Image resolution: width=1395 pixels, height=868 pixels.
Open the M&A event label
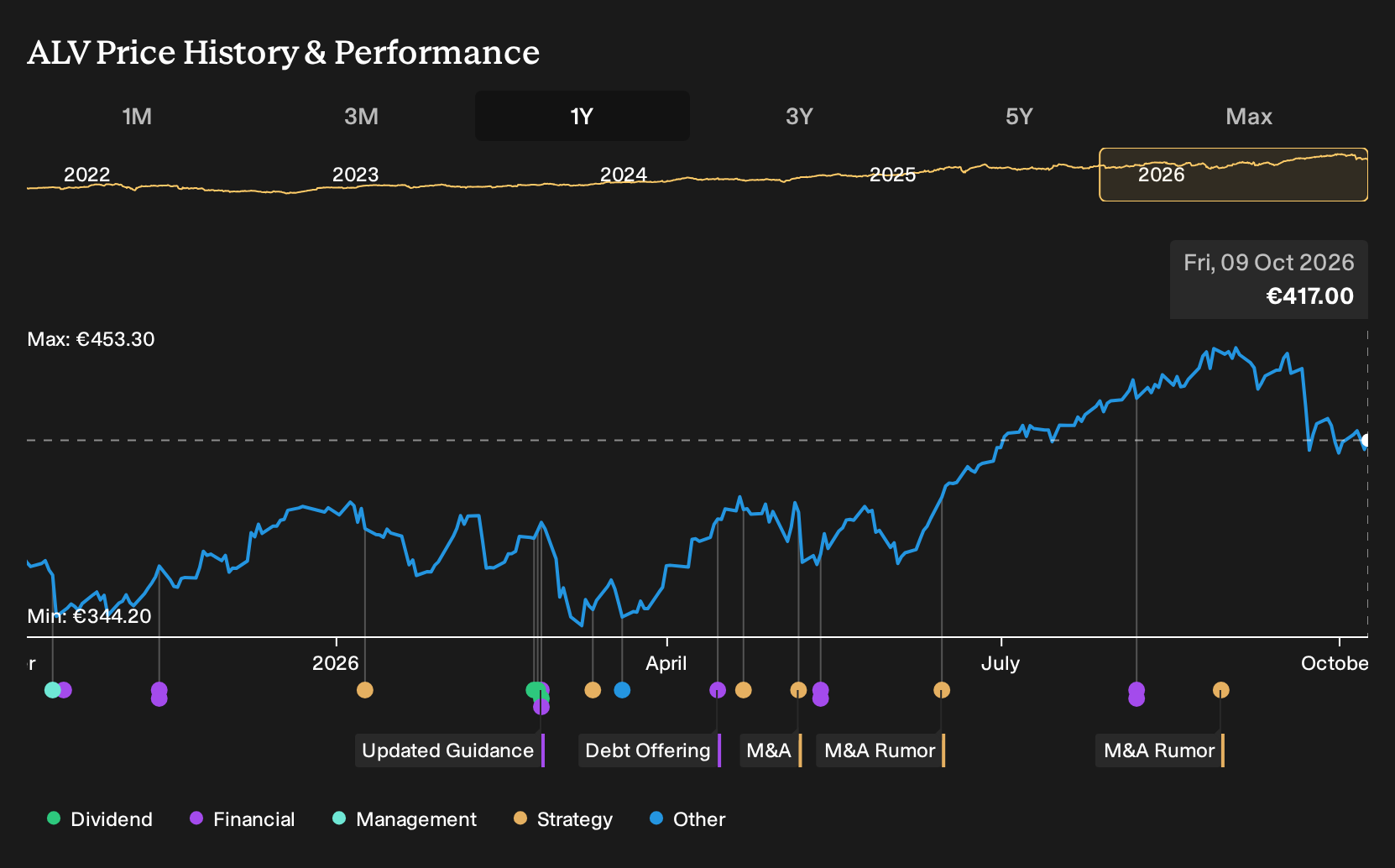[x=771, y=750]
